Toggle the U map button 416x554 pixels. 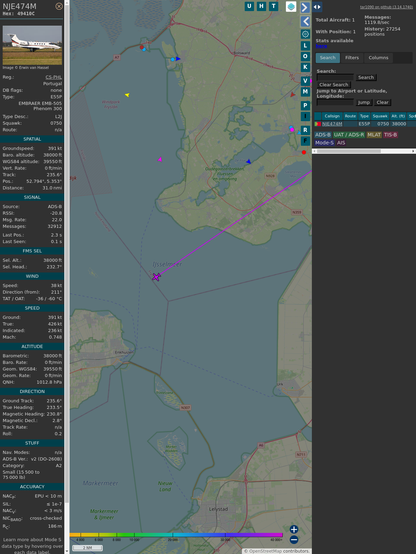tap(249, 6)
